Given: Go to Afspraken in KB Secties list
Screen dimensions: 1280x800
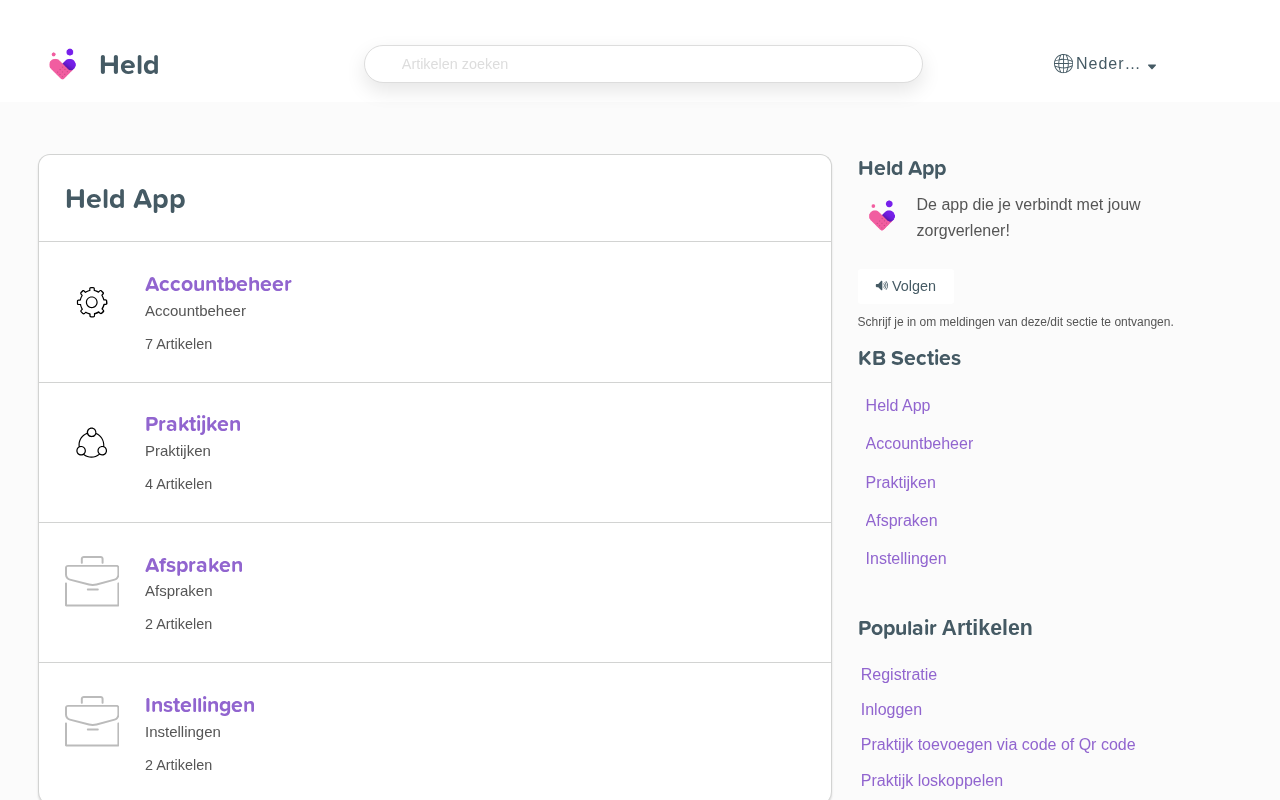Looking at the screenshot, I should [x=901, y=520].
